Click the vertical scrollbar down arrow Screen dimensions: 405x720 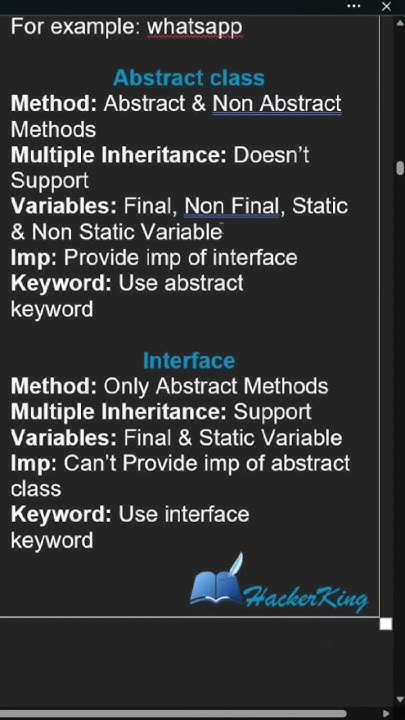pos(399,700)
